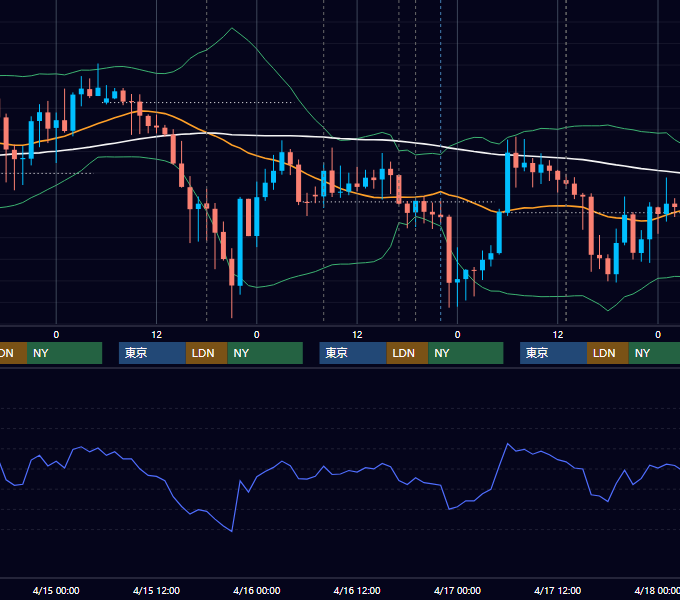This screenshot has width=680, height=600.
Task: Select the 4/16 12:00 date label
Action: [357, 590]
